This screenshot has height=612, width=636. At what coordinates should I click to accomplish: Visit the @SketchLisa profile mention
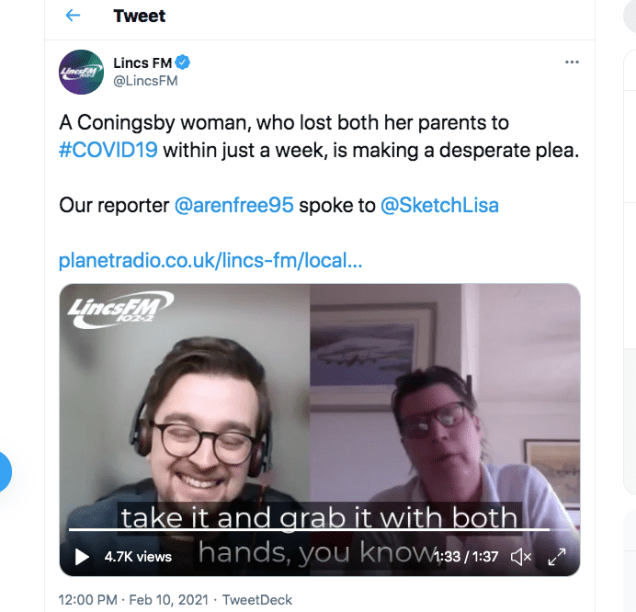[439, 205]
